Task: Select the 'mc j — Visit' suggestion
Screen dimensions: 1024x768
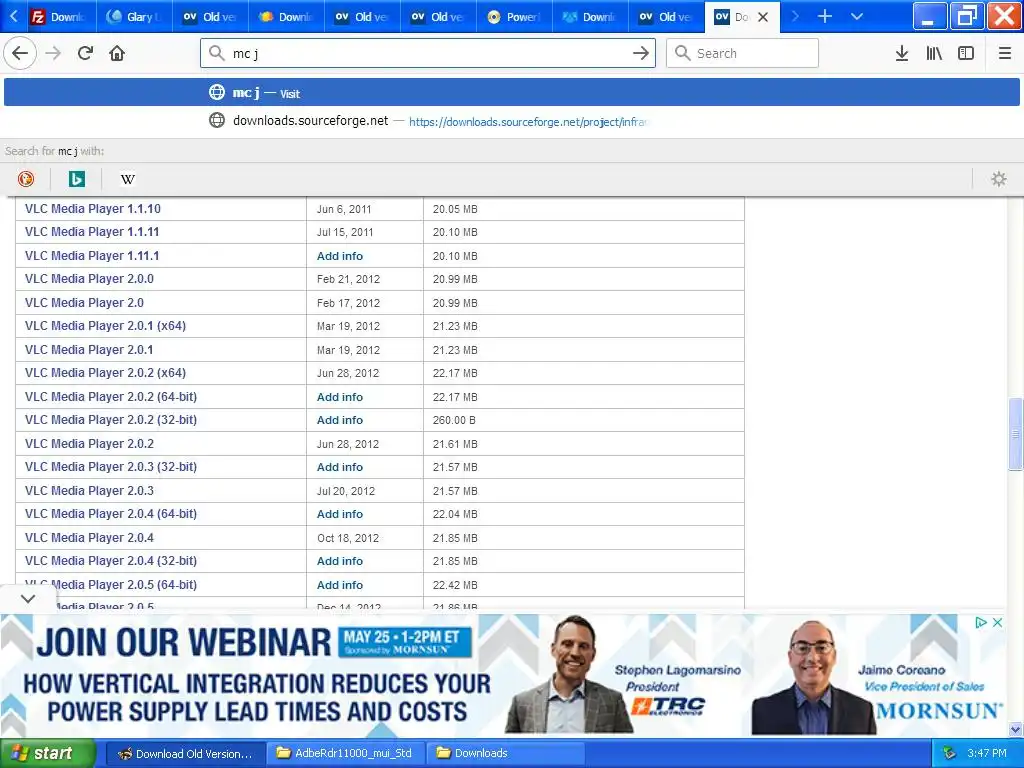Action: (x=511, y=92)
